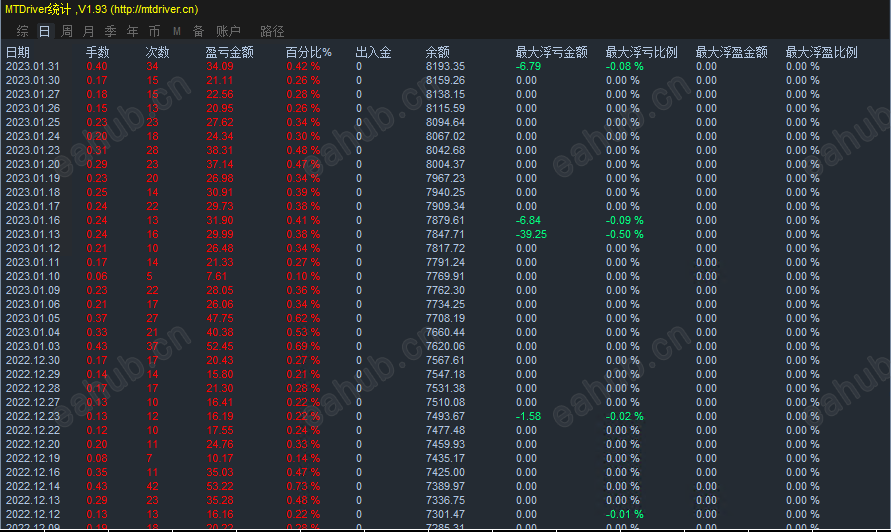This screenshot has width=891, height=532.
Task: Select the 年 yearly tab
Action: point(132,31)
